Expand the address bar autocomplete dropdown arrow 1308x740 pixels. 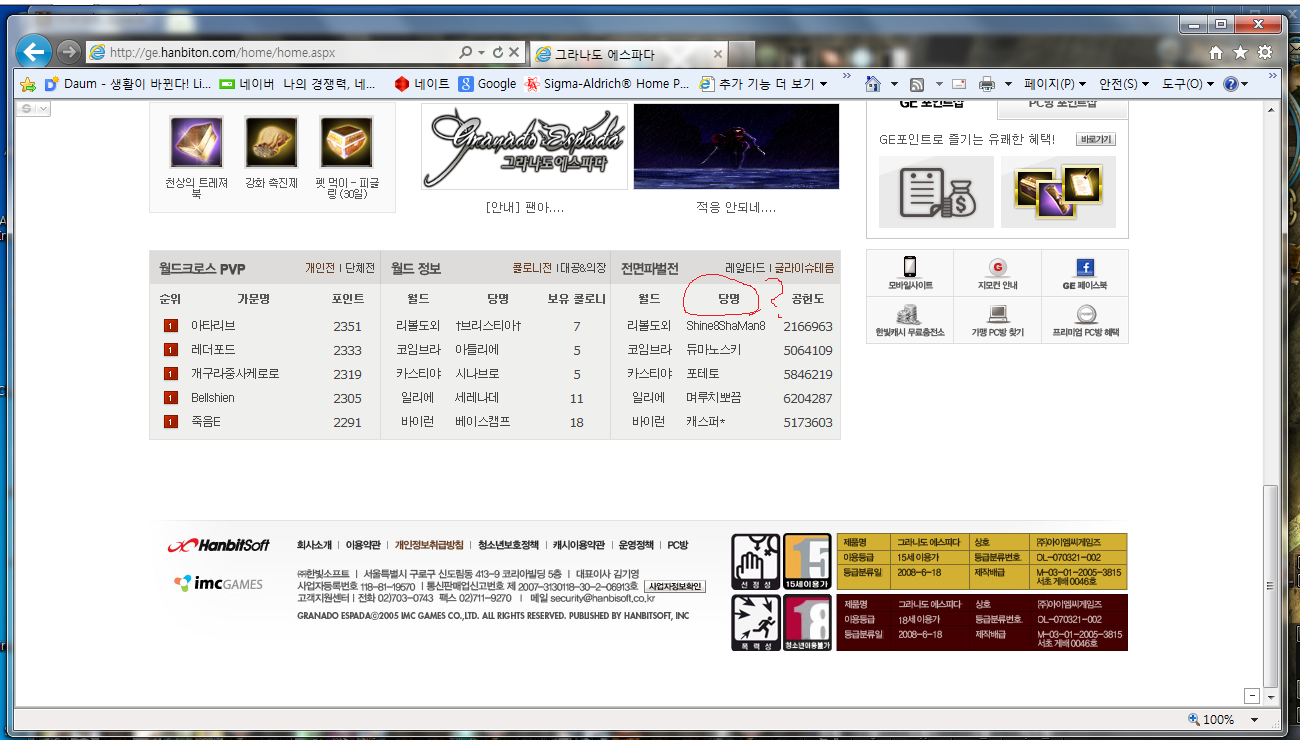coord(482,52)
